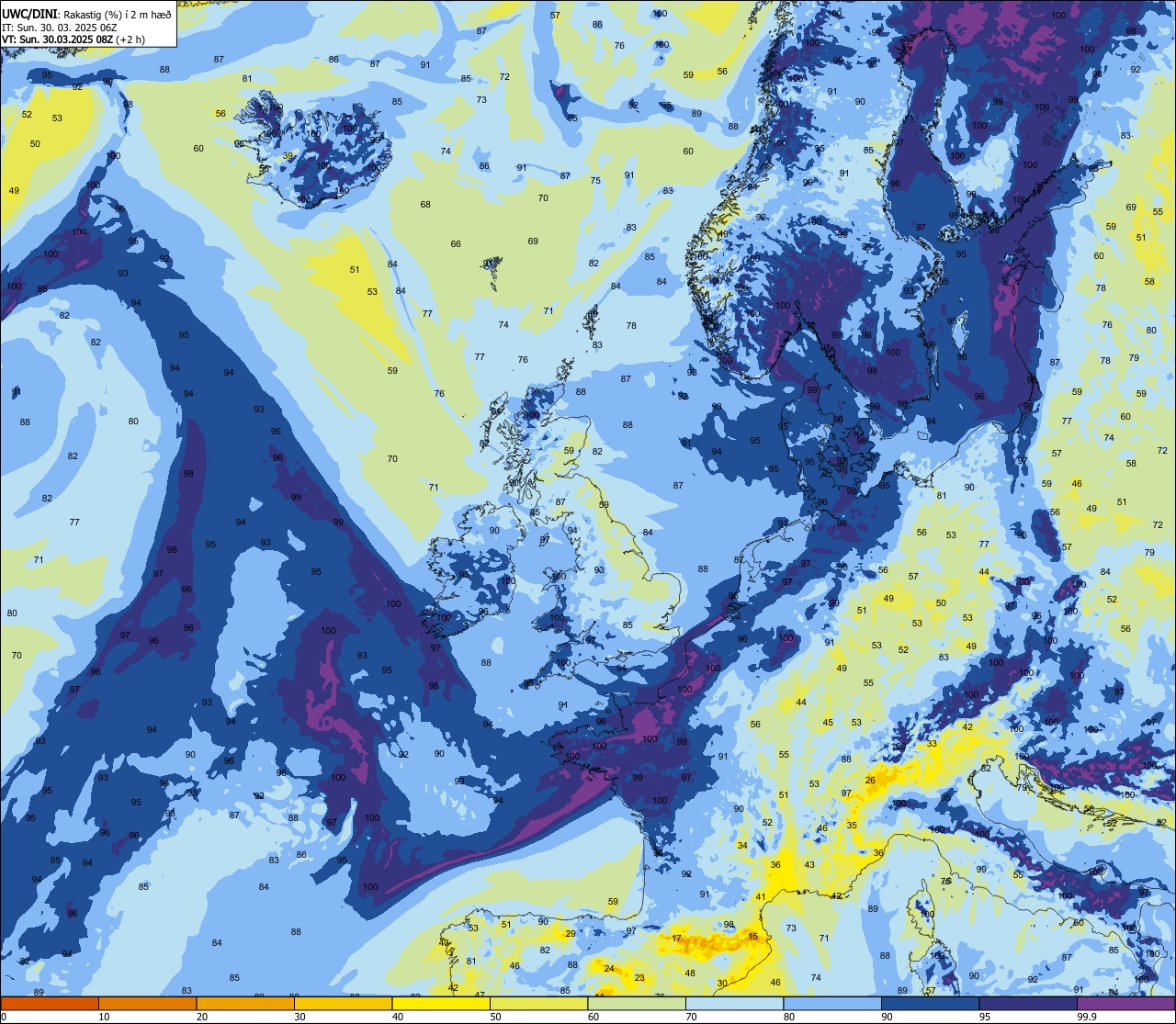Click the '95' tick label on the colorbar
This screenshot has width=1176, height=1024.
[985, 1017]
